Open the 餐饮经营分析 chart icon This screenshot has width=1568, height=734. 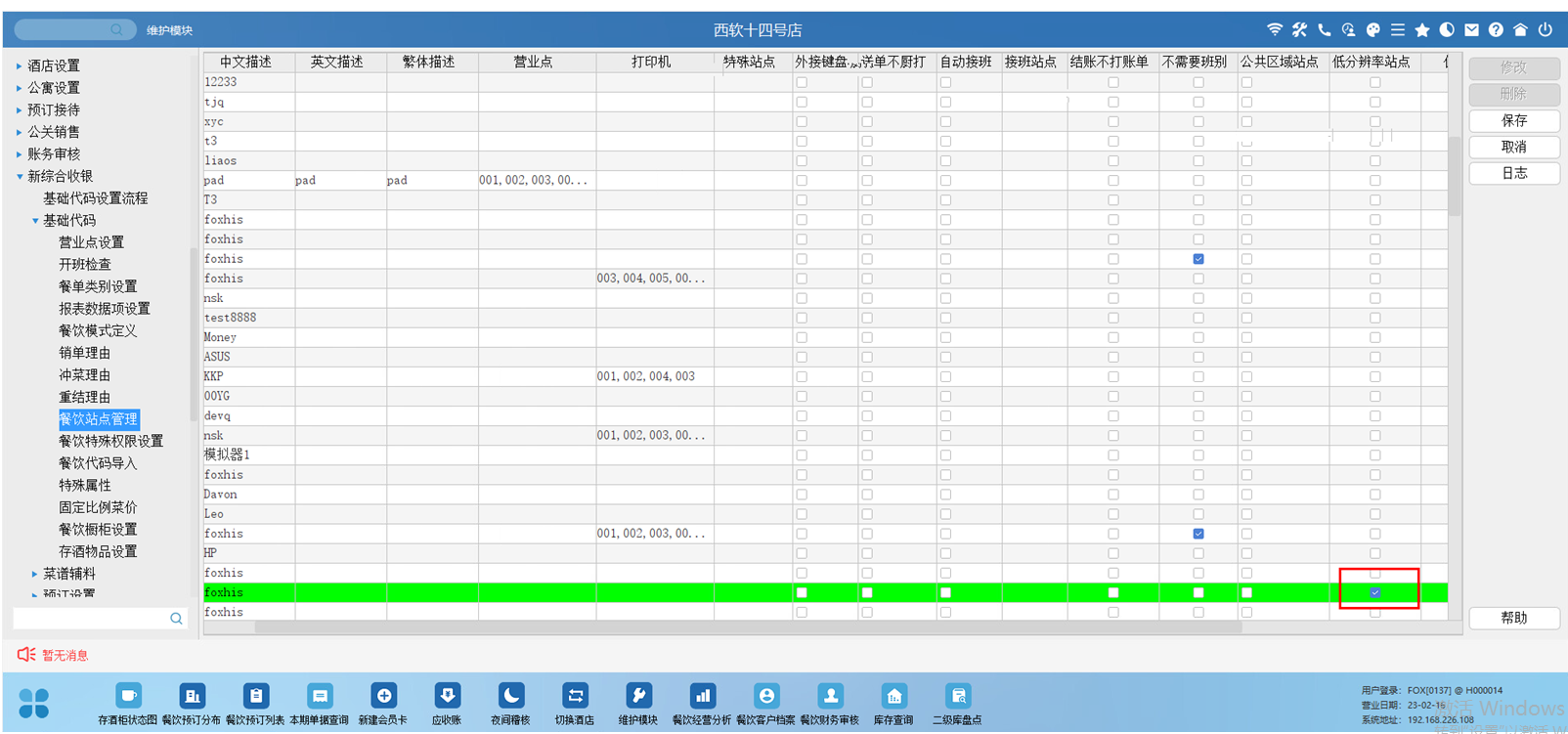(x=702, y=697)
